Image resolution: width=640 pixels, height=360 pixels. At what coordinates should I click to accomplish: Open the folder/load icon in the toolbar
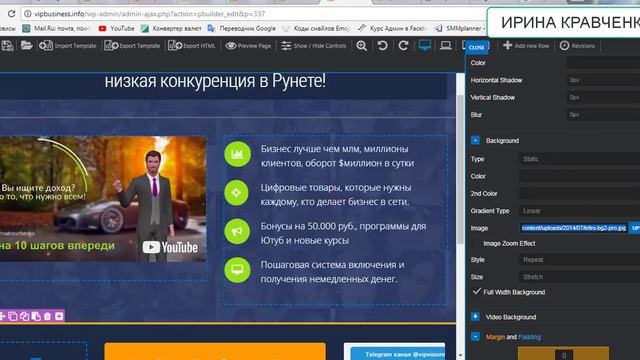(x=27, y=45)
